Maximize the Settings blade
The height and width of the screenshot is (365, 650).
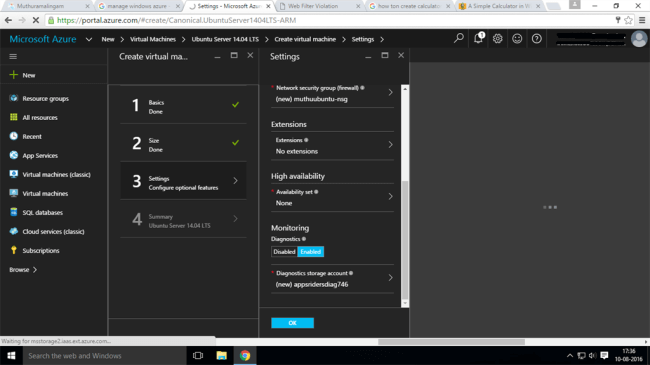(385, 55)
